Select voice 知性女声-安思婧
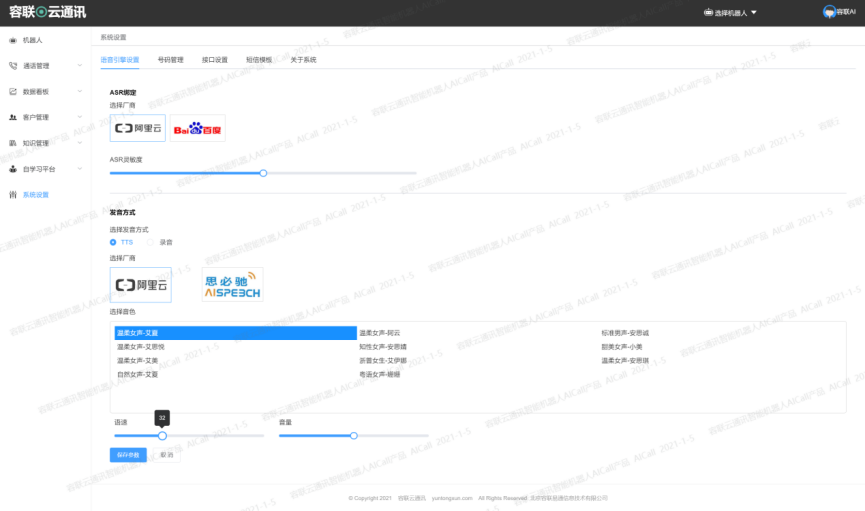Image resolution: width=865 pixels, height=511 pixels. tap(383, 347)
